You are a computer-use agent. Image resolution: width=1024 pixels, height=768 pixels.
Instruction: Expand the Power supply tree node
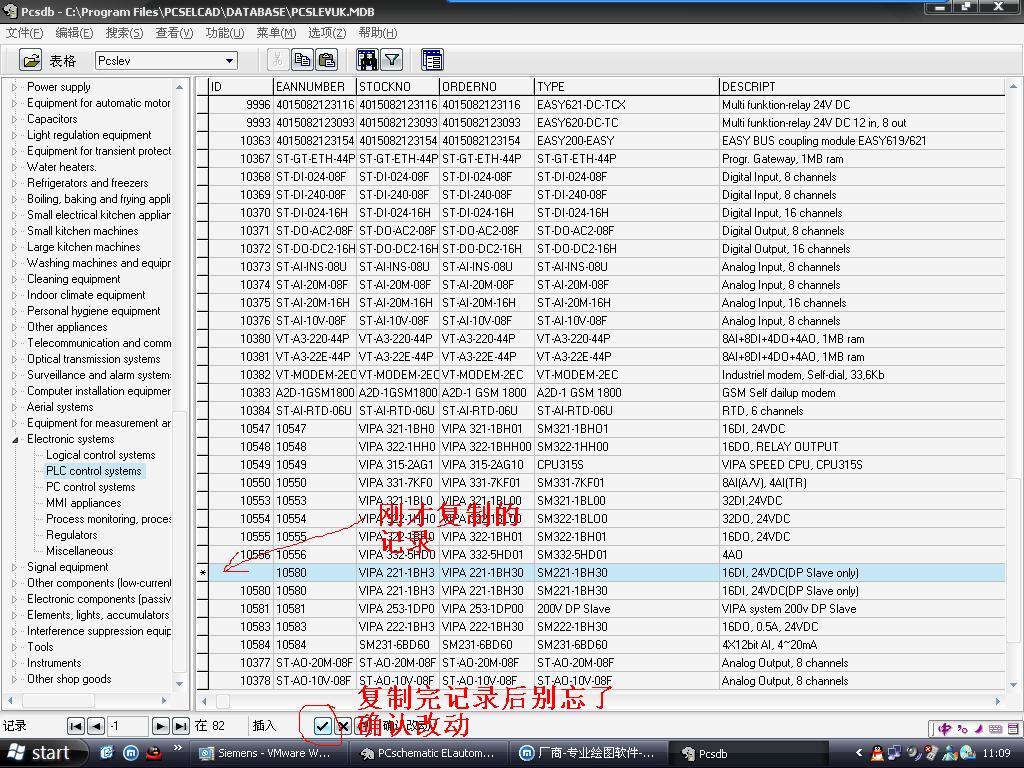[x=14, y=87]
